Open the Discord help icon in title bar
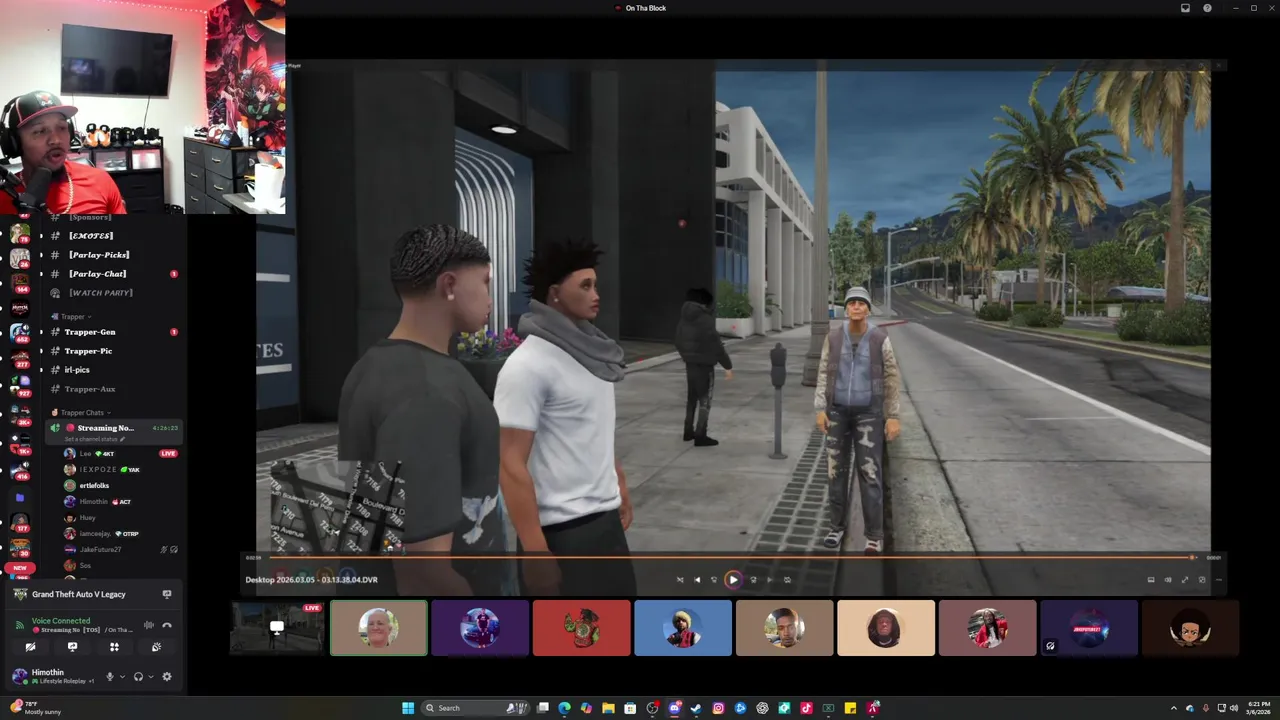This screenshot has height=720, width=1280. pyautogui.click(x=1207, y=8)
